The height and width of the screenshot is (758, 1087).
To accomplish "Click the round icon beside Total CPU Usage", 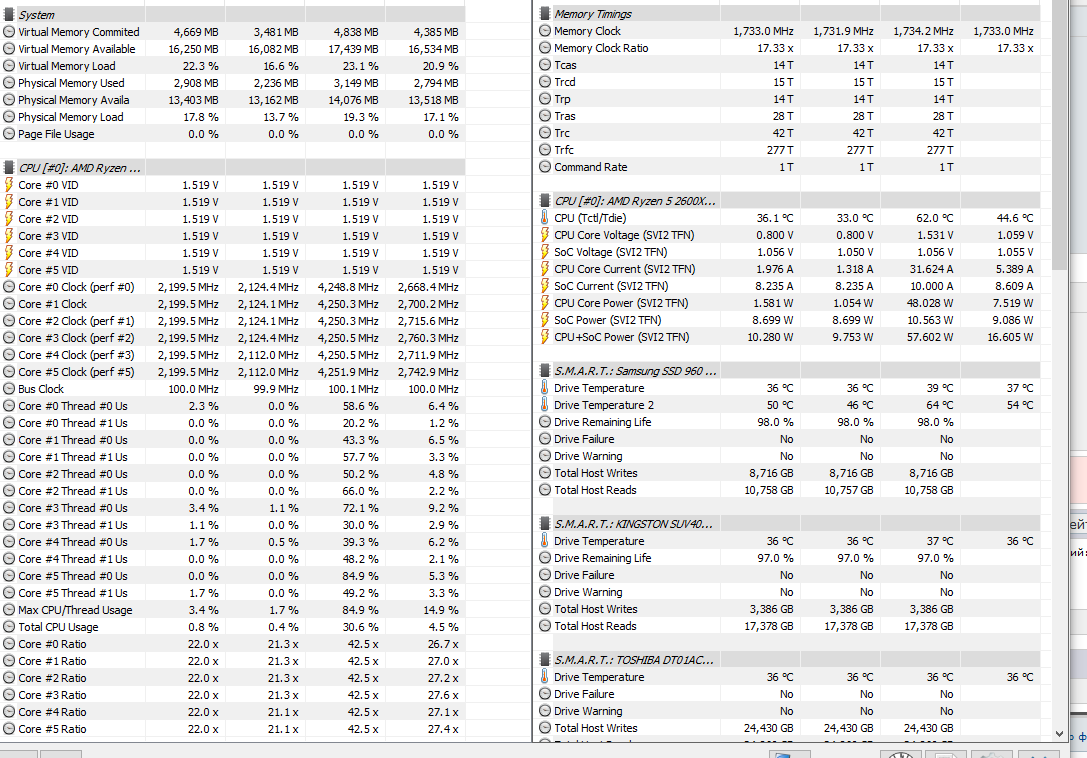I will point(9,627).
